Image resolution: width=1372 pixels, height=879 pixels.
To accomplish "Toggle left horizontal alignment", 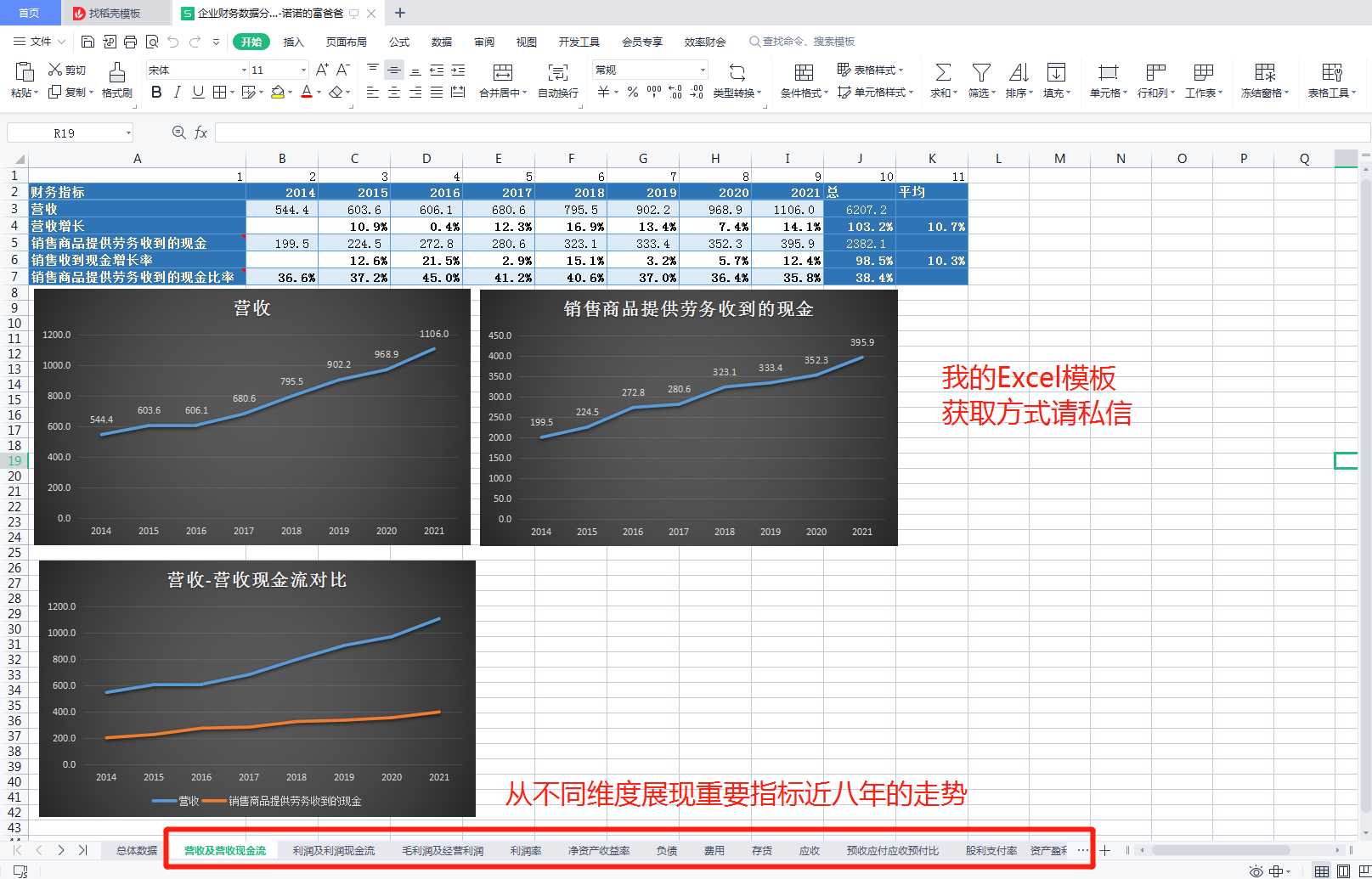I will click(x=373, y=92).
